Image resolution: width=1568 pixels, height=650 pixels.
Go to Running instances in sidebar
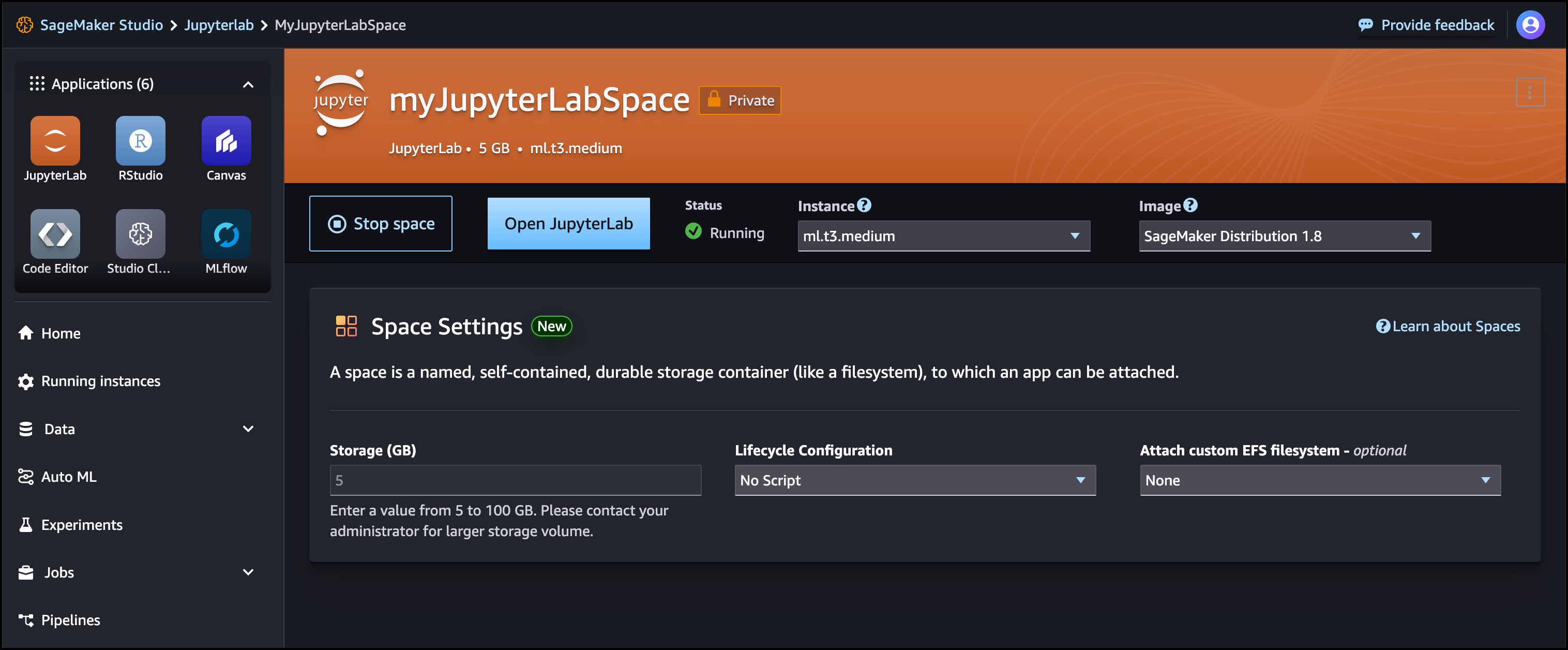coord(100,381)
